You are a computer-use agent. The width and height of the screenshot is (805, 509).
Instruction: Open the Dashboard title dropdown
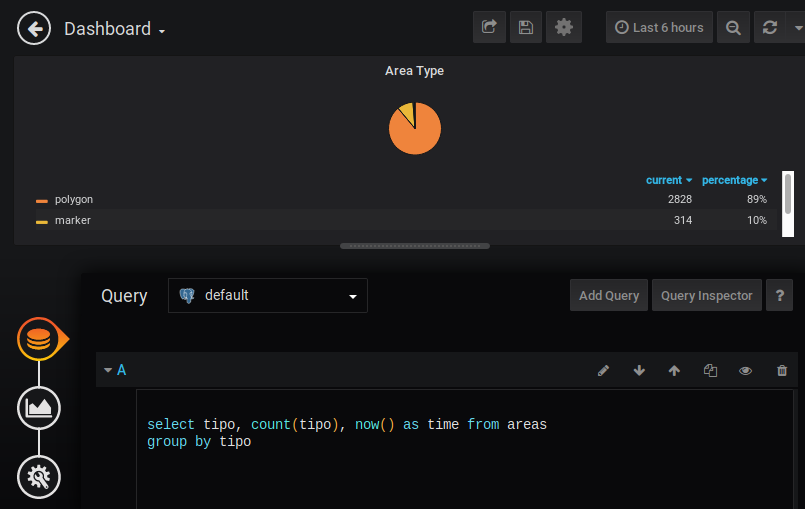pyautogui.click(x=114, y=29)
